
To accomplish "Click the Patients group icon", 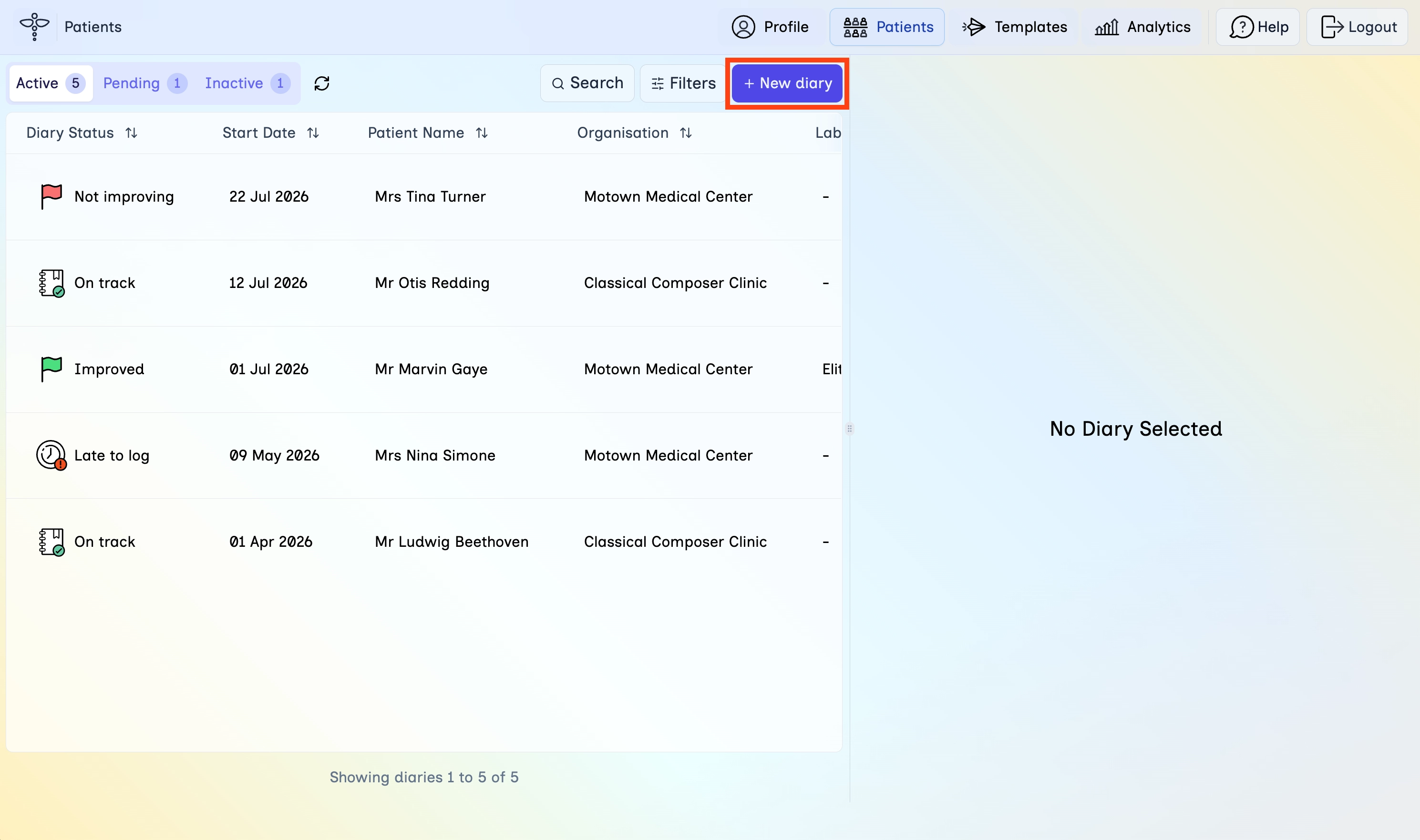I will tap(855, 27).
